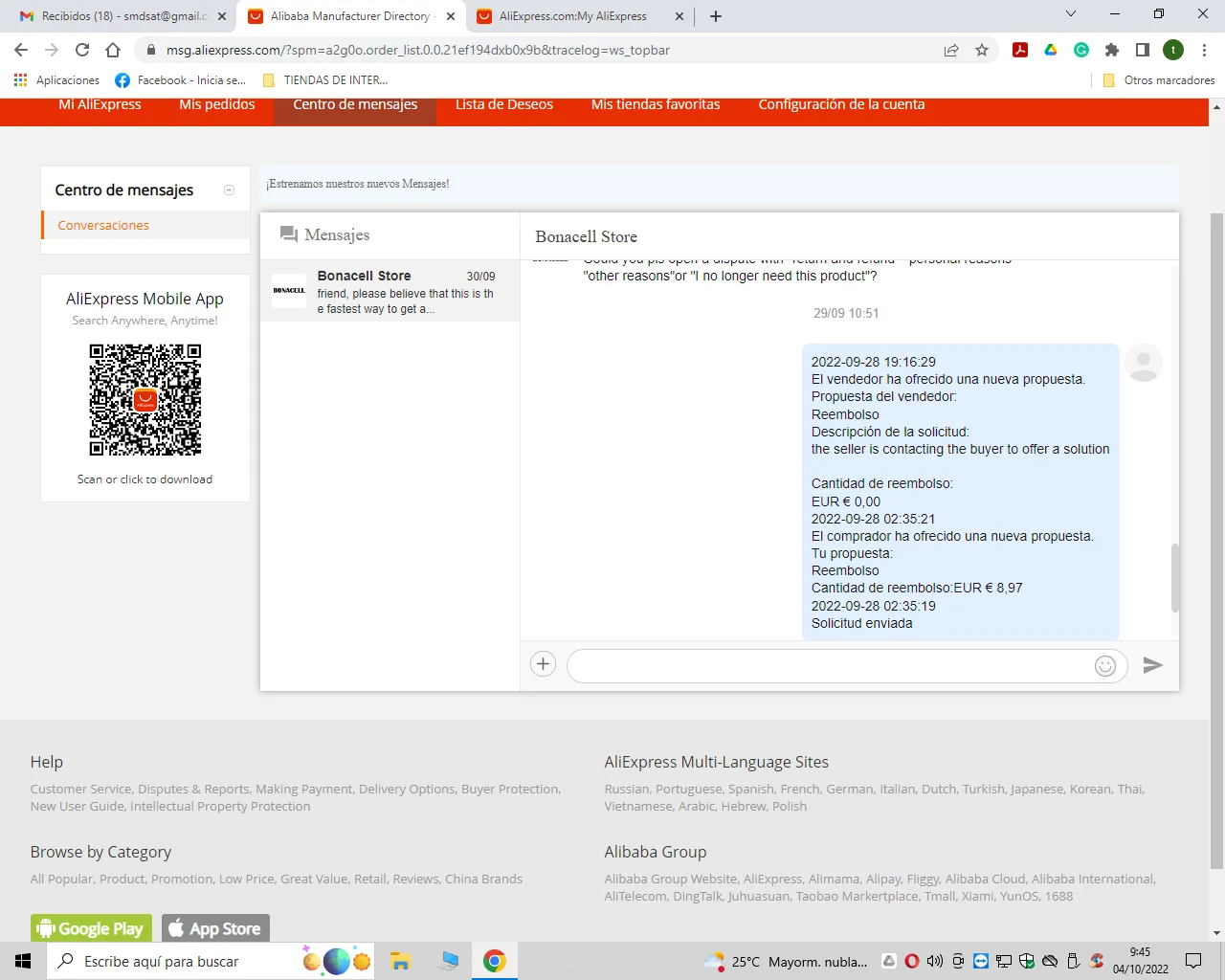Image resolution: width=1225 pixels, height=980 pixels.
Task: Select Centro de mensajes menu item
Action: tap(355, 105)
